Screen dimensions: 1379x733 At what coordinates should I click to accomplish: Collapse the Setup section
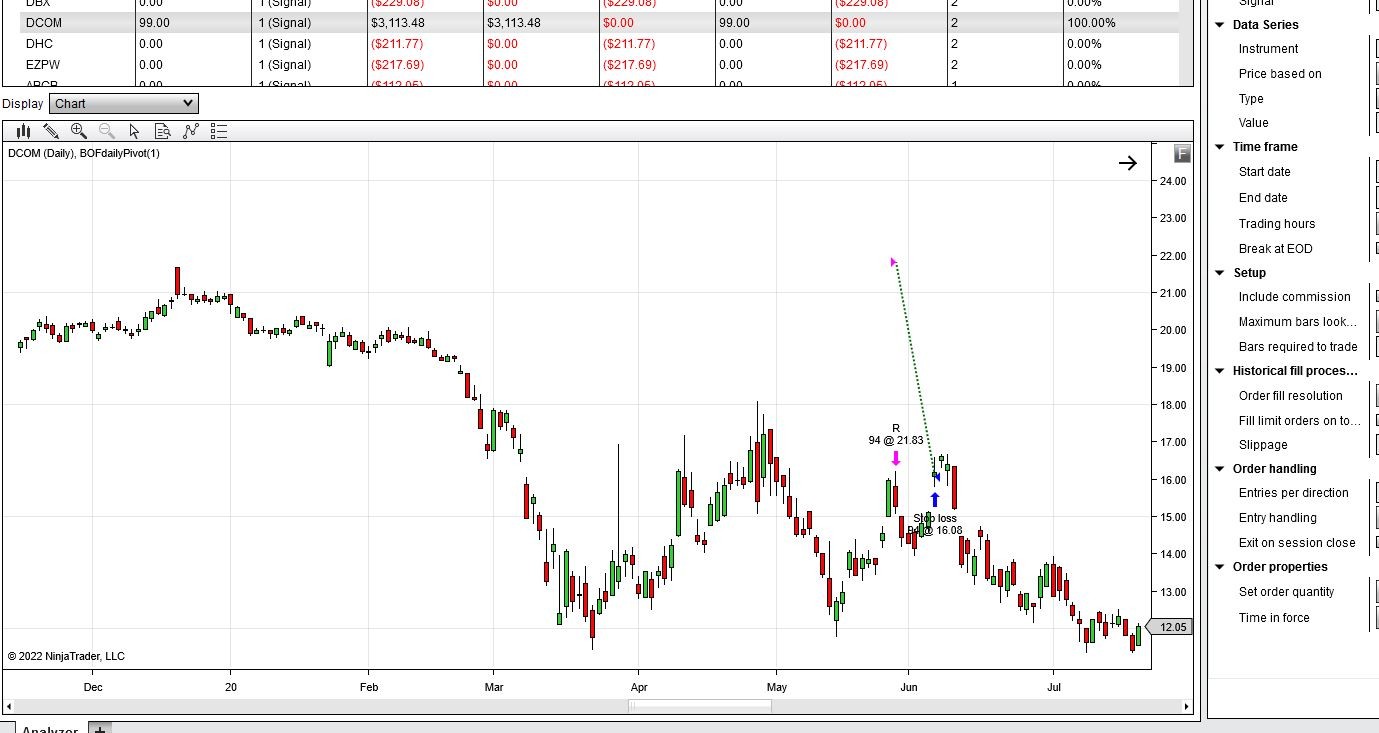tap(1220, 273)
